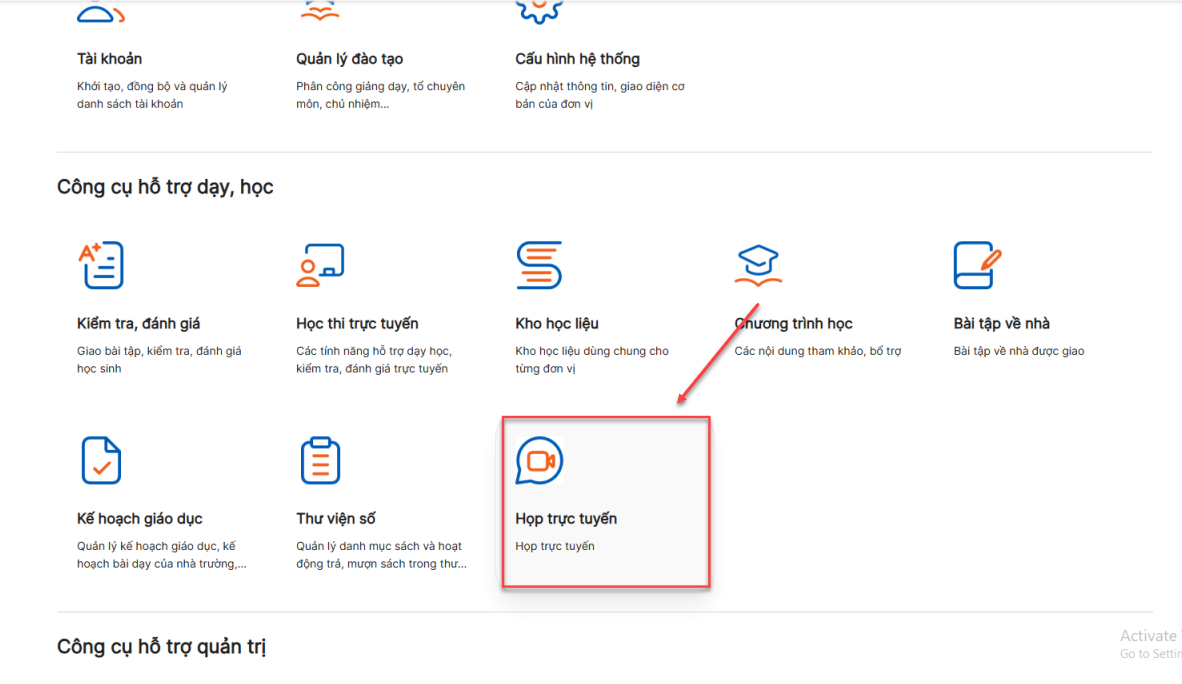This screenshot has height=684, width=1182.
Task: Open the Kiểm tra, đánh giá title
Action: (138, 324)
